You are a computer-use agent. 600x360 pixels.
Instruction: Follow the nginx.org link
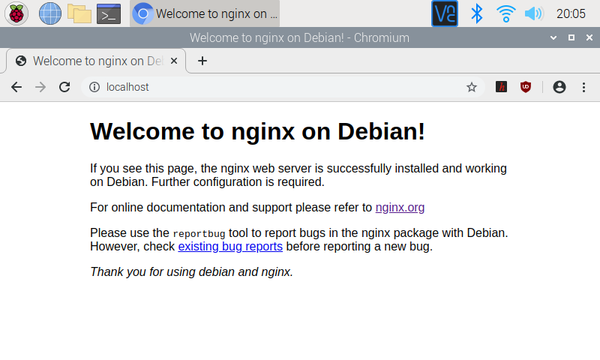point(400,207)
